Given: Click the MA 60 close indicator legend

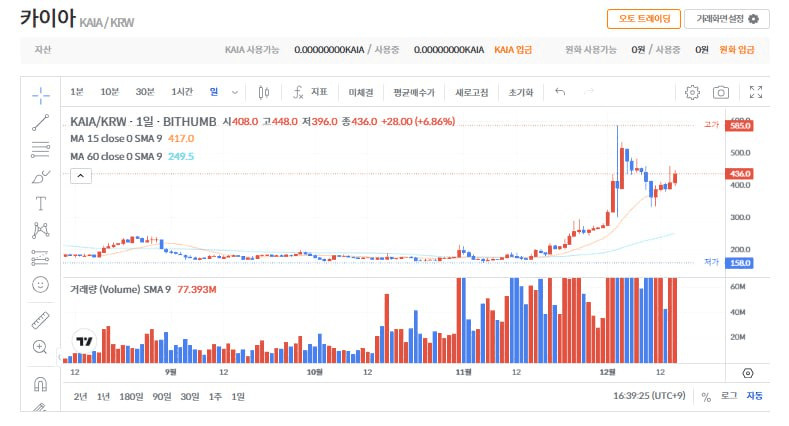Looking at the screenshot, I should click(132, 156).
